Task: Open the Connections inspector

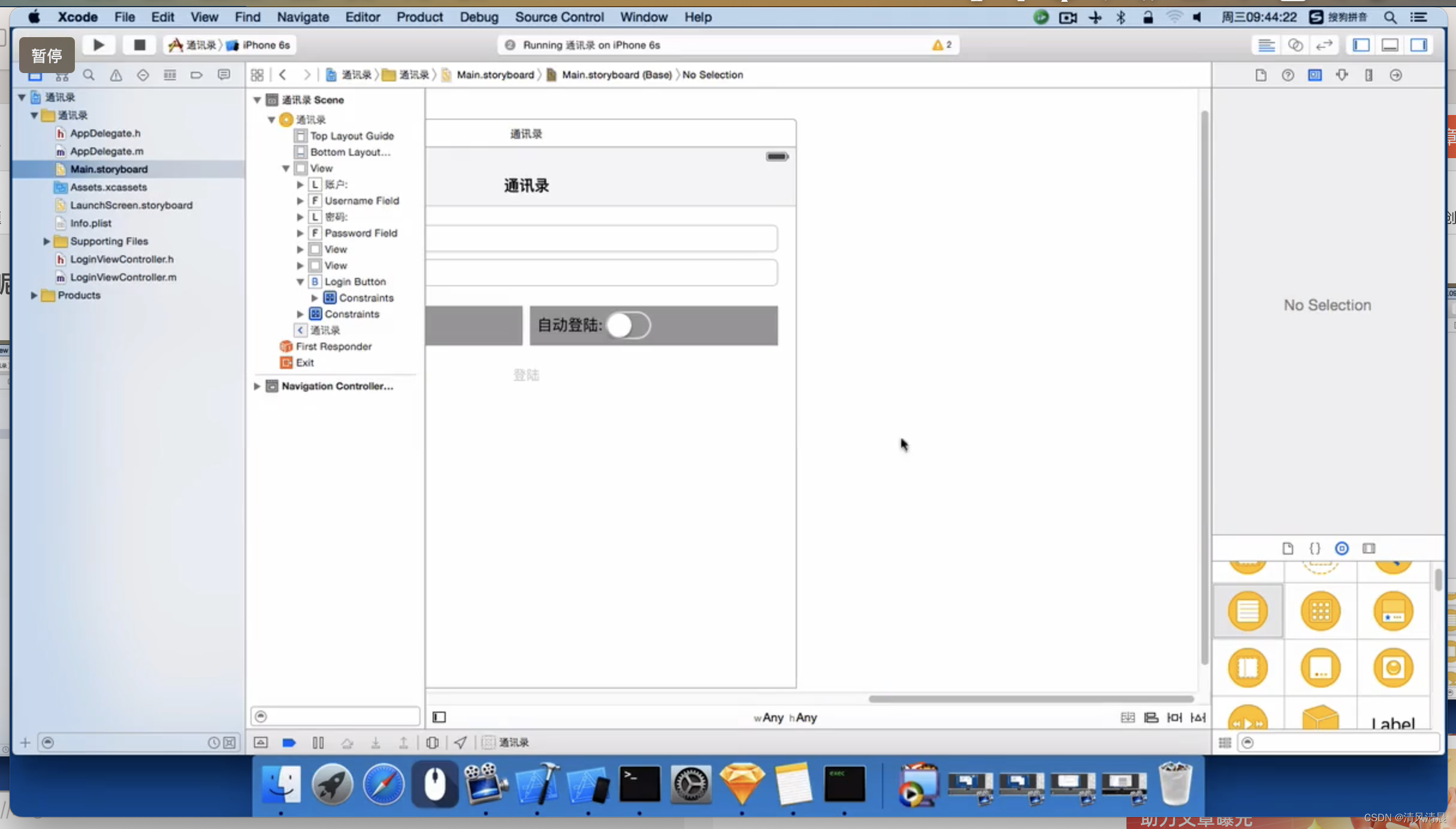Action: coord(1395,75)
